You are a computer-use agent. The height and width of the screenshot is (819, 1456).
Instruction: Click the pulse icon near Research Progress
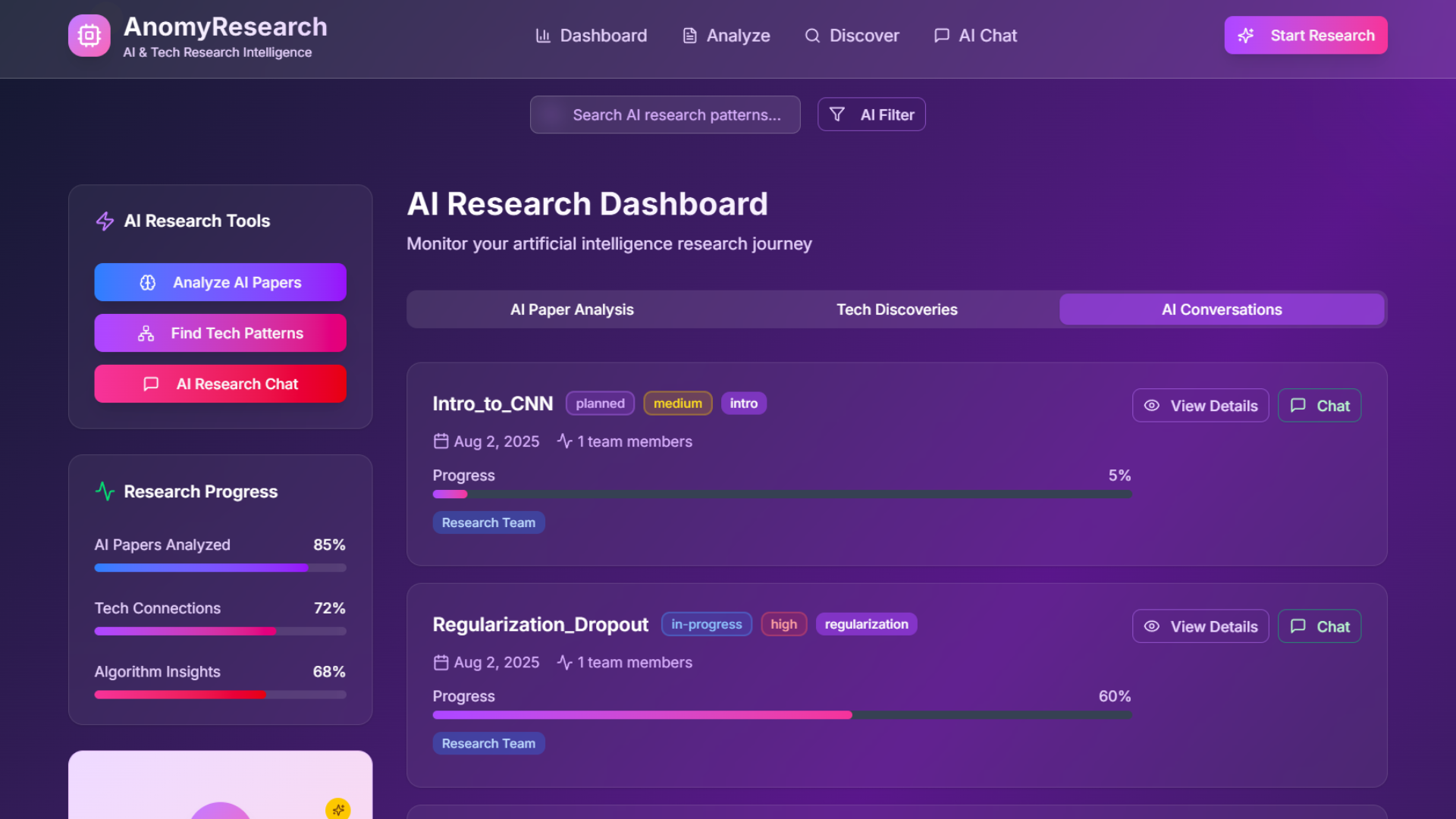(x=105, y=491)
